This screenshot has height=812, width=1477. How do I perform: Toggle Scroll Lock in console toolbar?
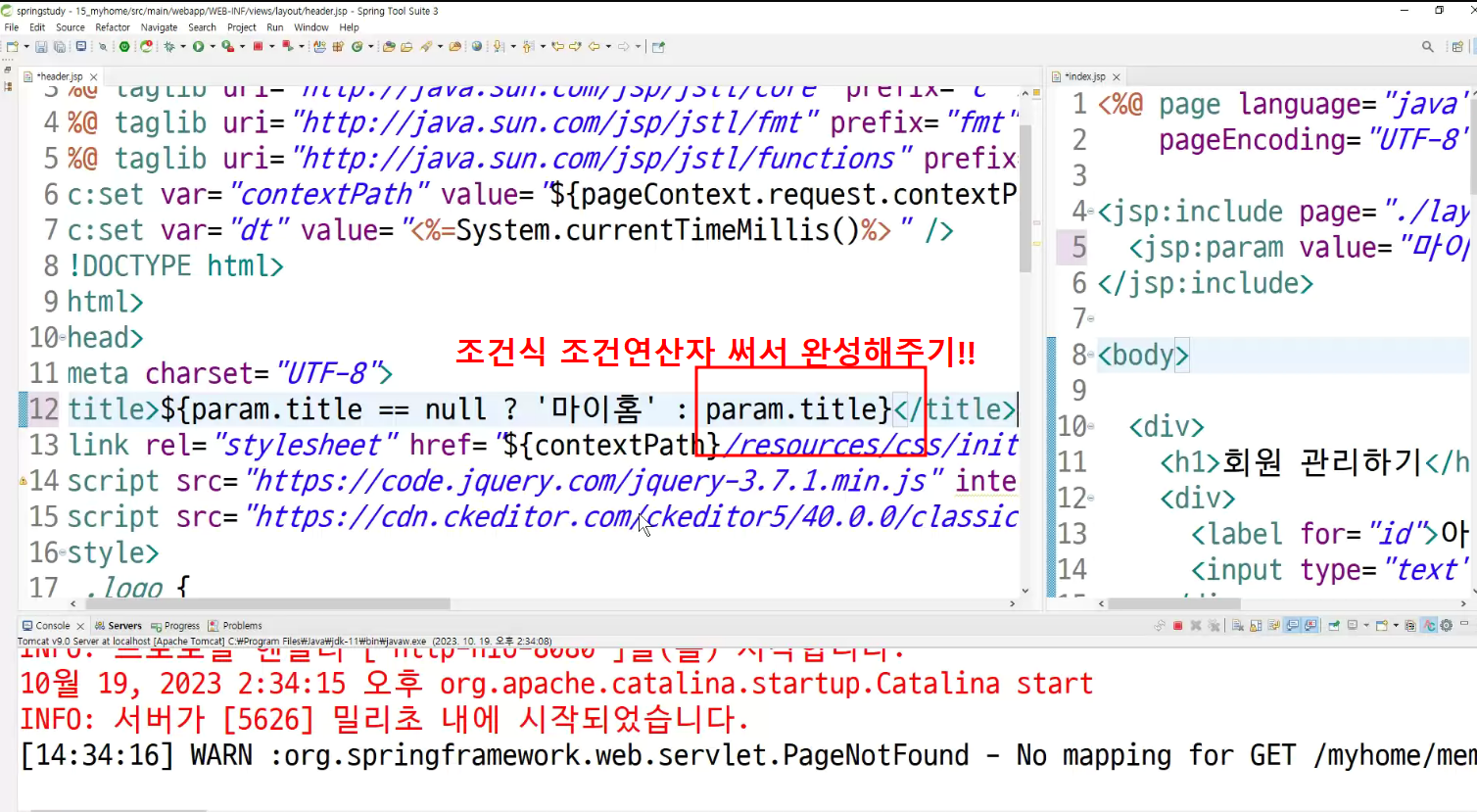click(1256, 625)
